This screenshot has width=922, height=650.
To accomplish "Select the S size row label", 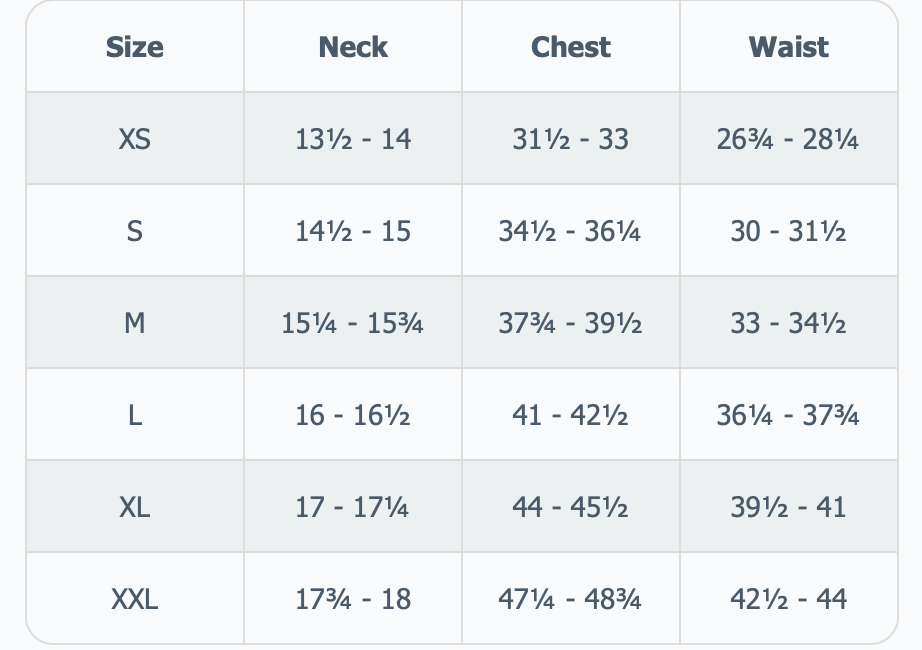I will click(135, 231).
